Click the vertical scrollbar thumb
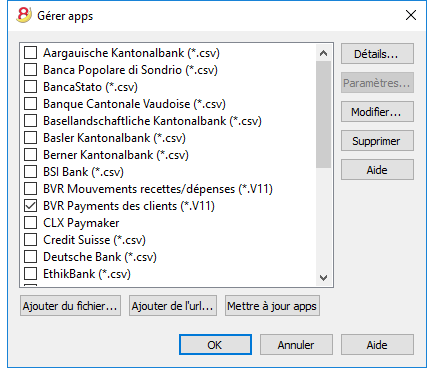The height and width of the screenshot is (375, 434). tap(323, 114)
